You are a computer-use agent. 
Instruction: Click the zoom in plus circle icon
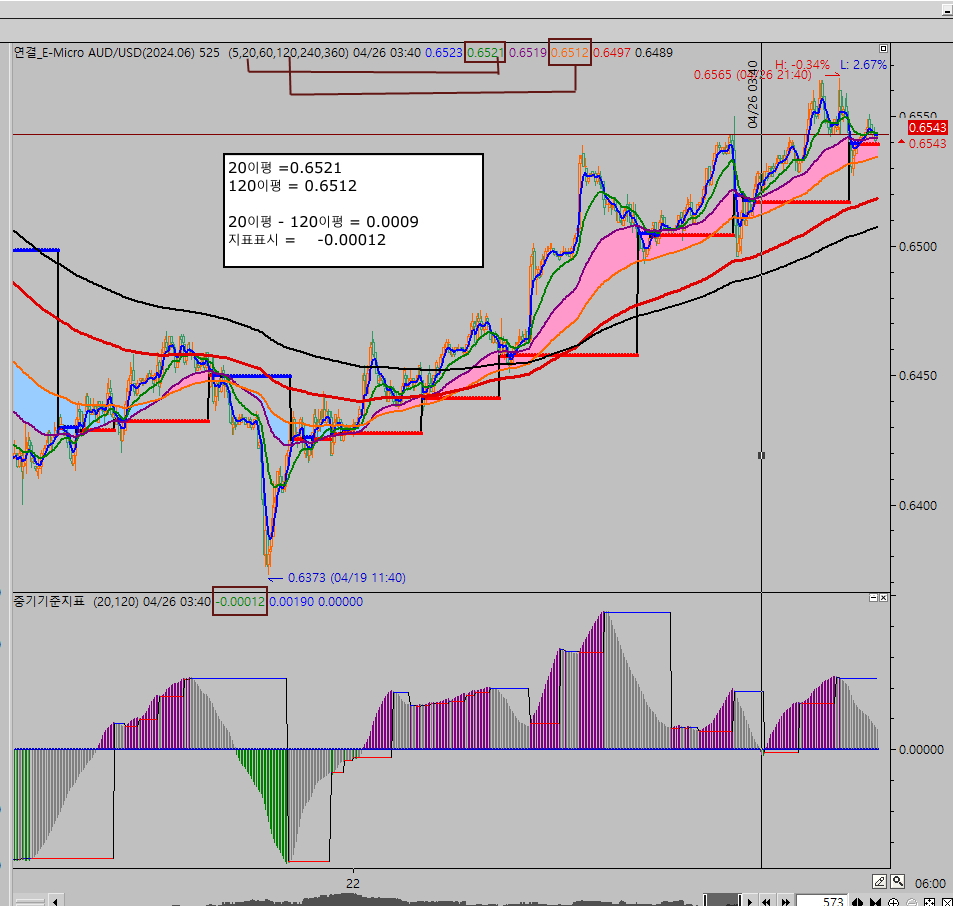(894, 902)
